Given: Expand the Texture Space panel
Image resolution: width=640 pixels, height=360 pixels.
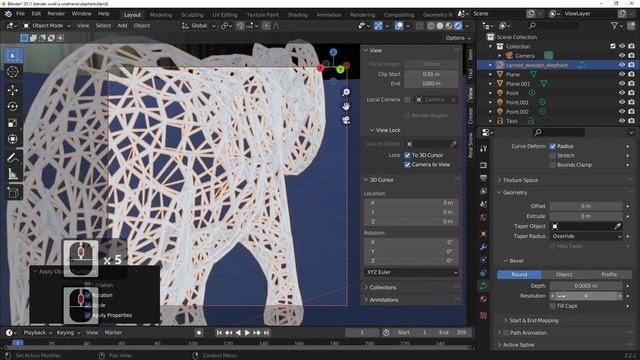Looking at the screenshot, I should [x=520, y=180].
